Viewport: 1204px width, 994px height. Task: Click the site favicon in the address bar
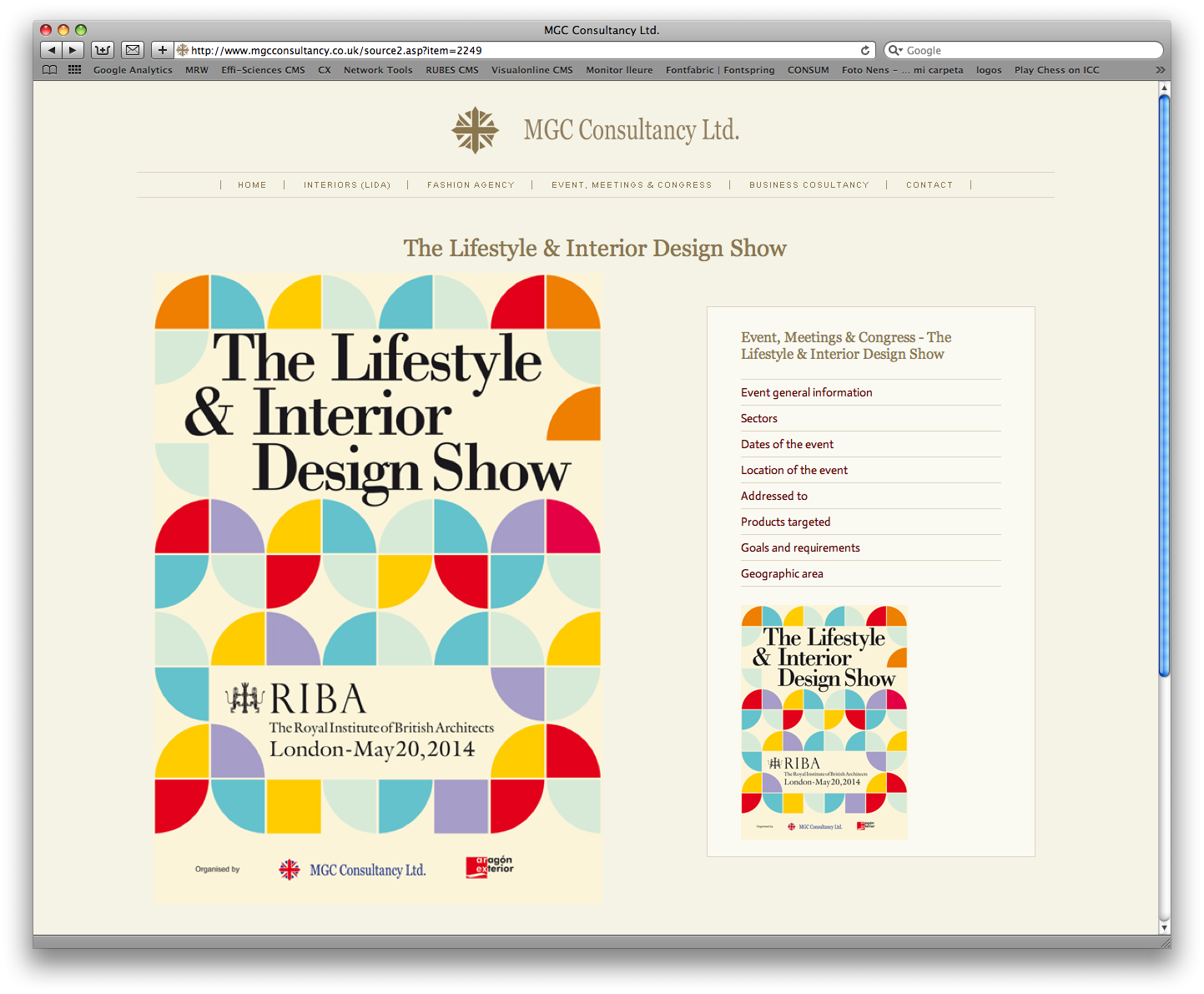[x=183, y=50]
